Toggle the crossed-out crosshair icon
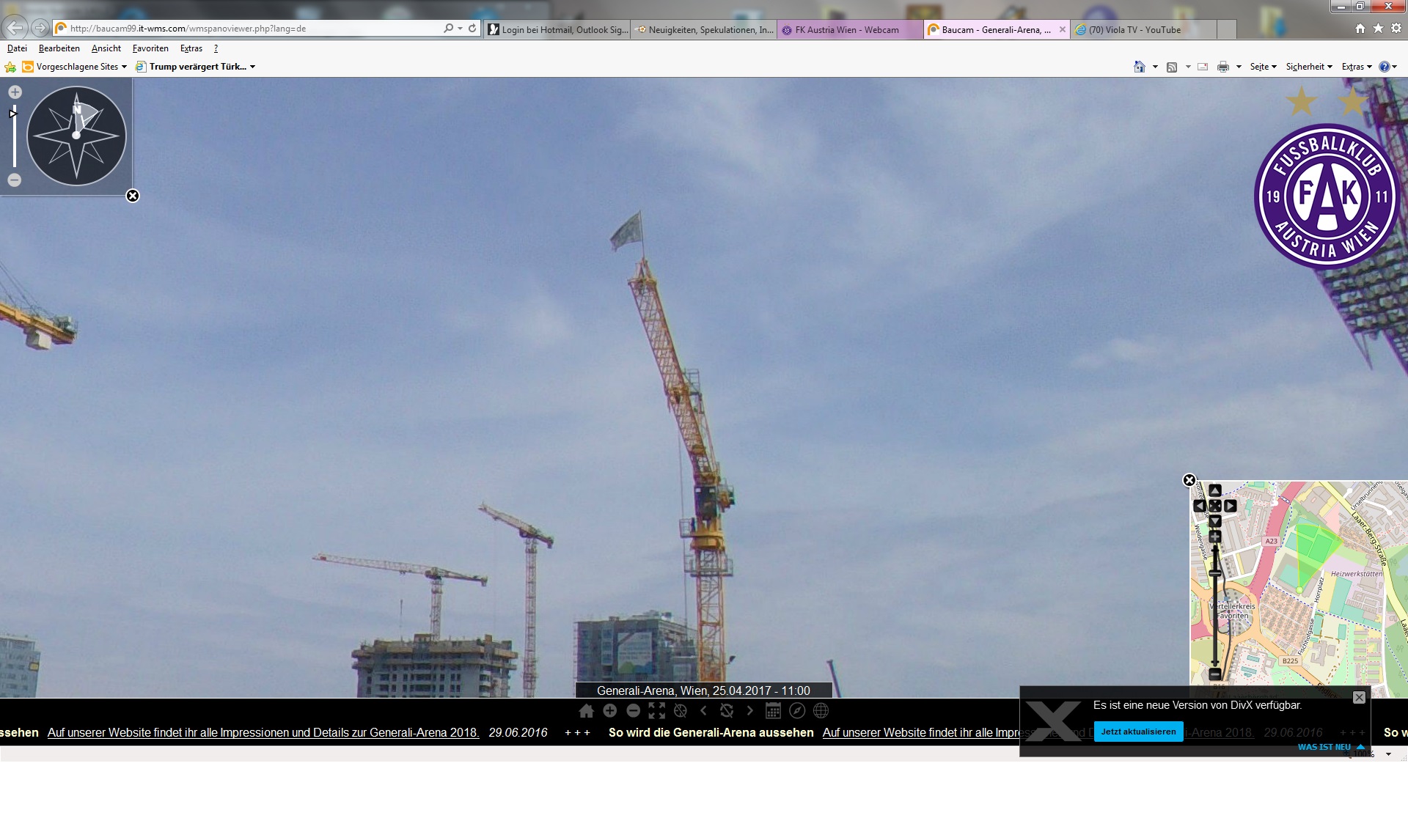The height and width of the screenshot is (840, 1408). pos(681,711)
